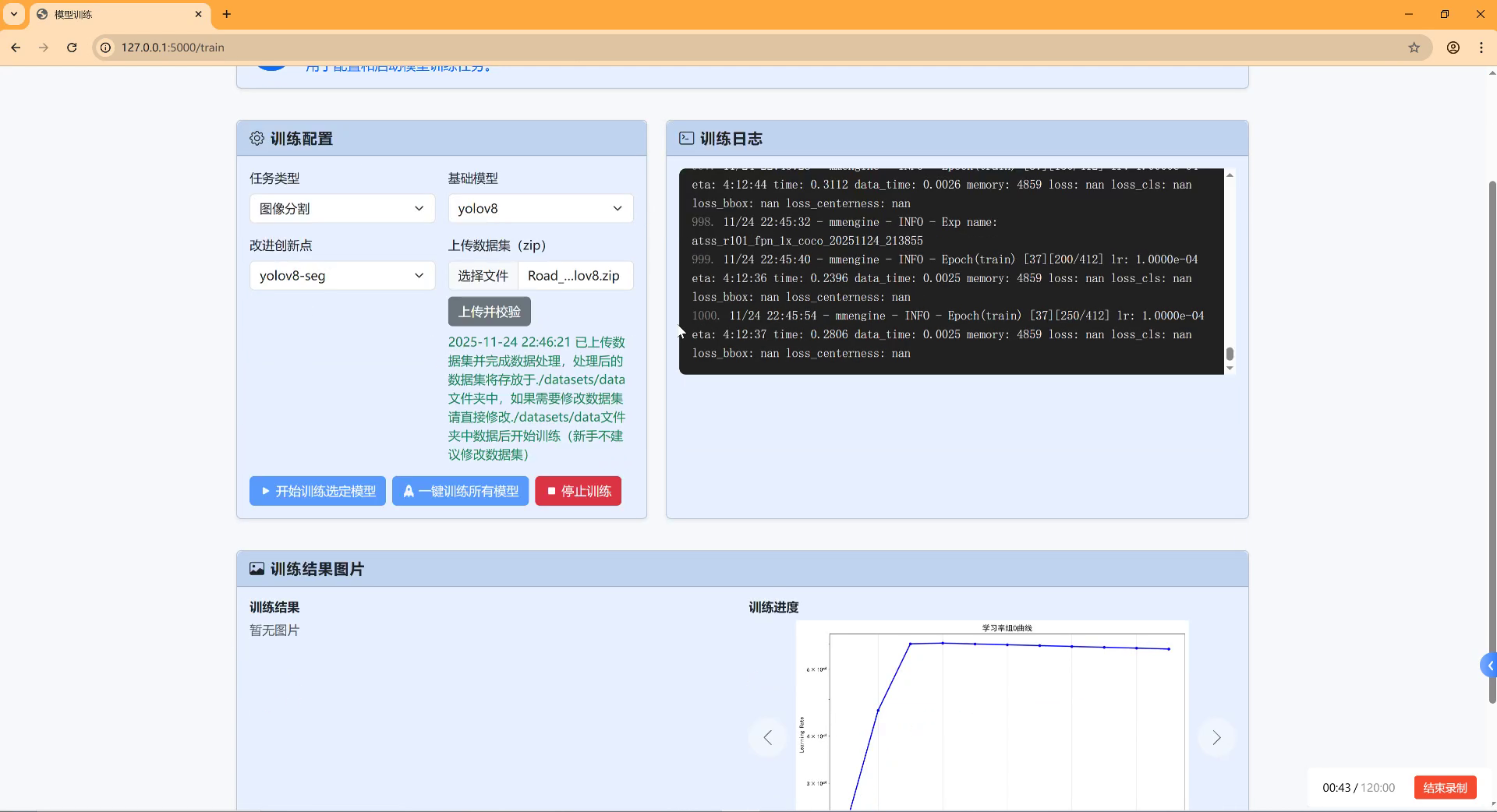Click the log scrollbar down arrow

[1230, 369]
